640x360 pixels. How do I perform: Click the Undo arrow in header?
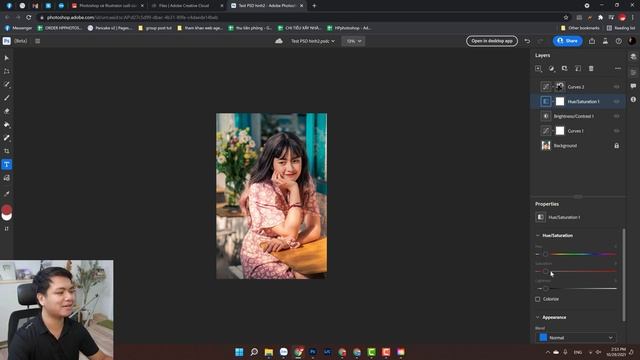pyautogui.click(x=527, y=41)
